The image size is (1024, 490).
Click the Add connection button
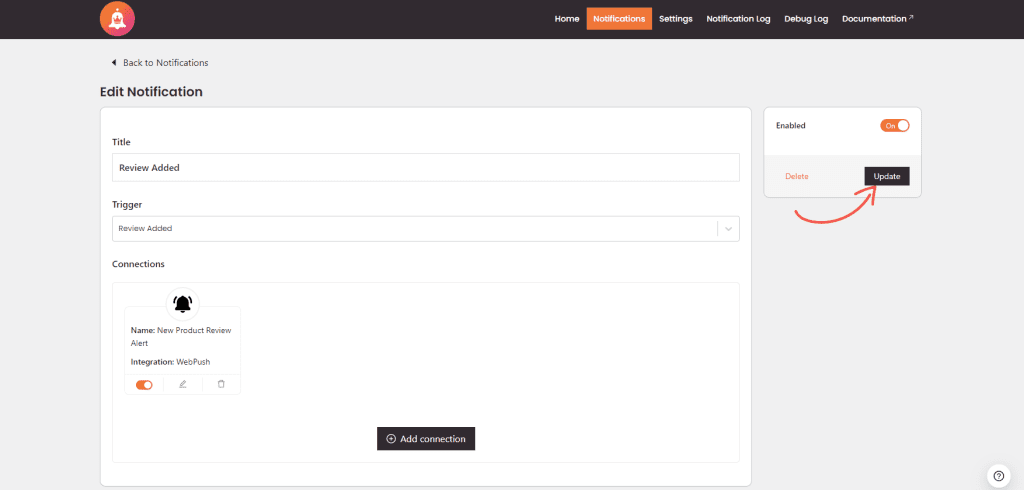tap(426, 439)
